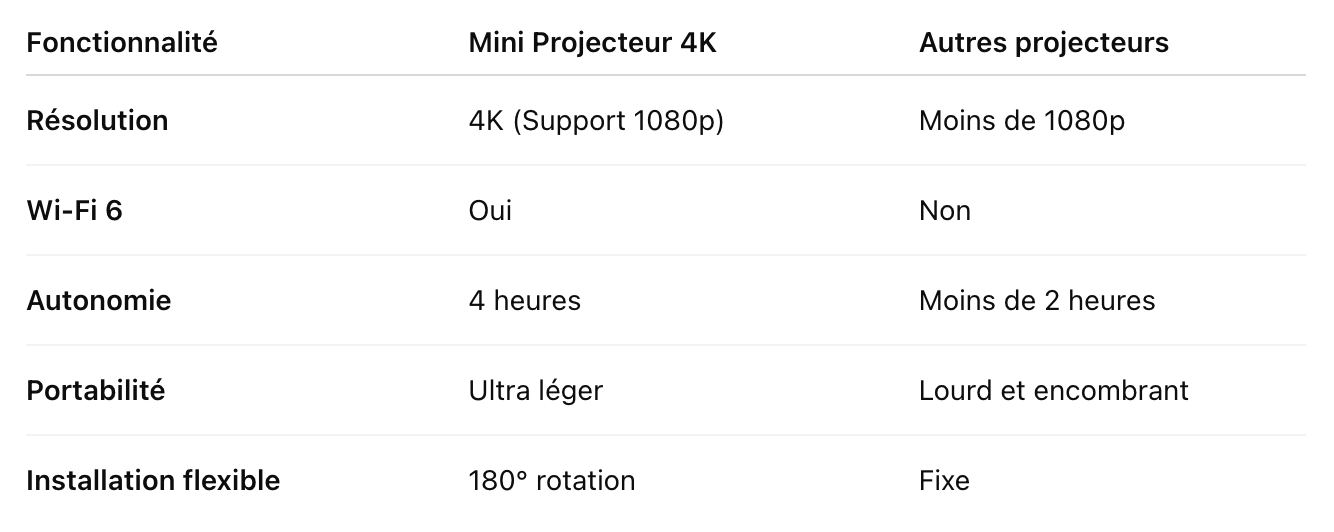
Task: Click the Fonctionnalité column header
Action: (x=121, y=44)
